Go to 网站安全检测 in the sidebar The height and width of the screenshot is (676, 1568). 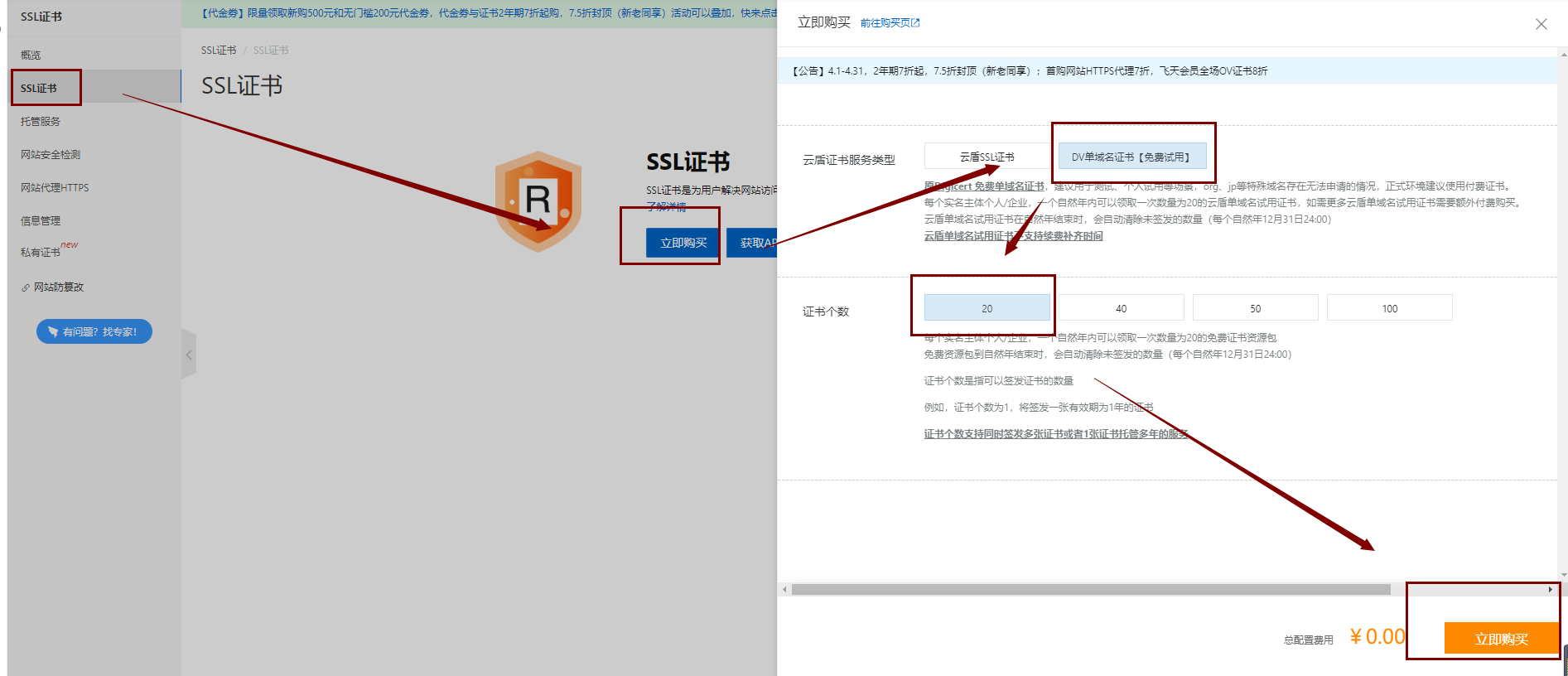click(51, 154)
